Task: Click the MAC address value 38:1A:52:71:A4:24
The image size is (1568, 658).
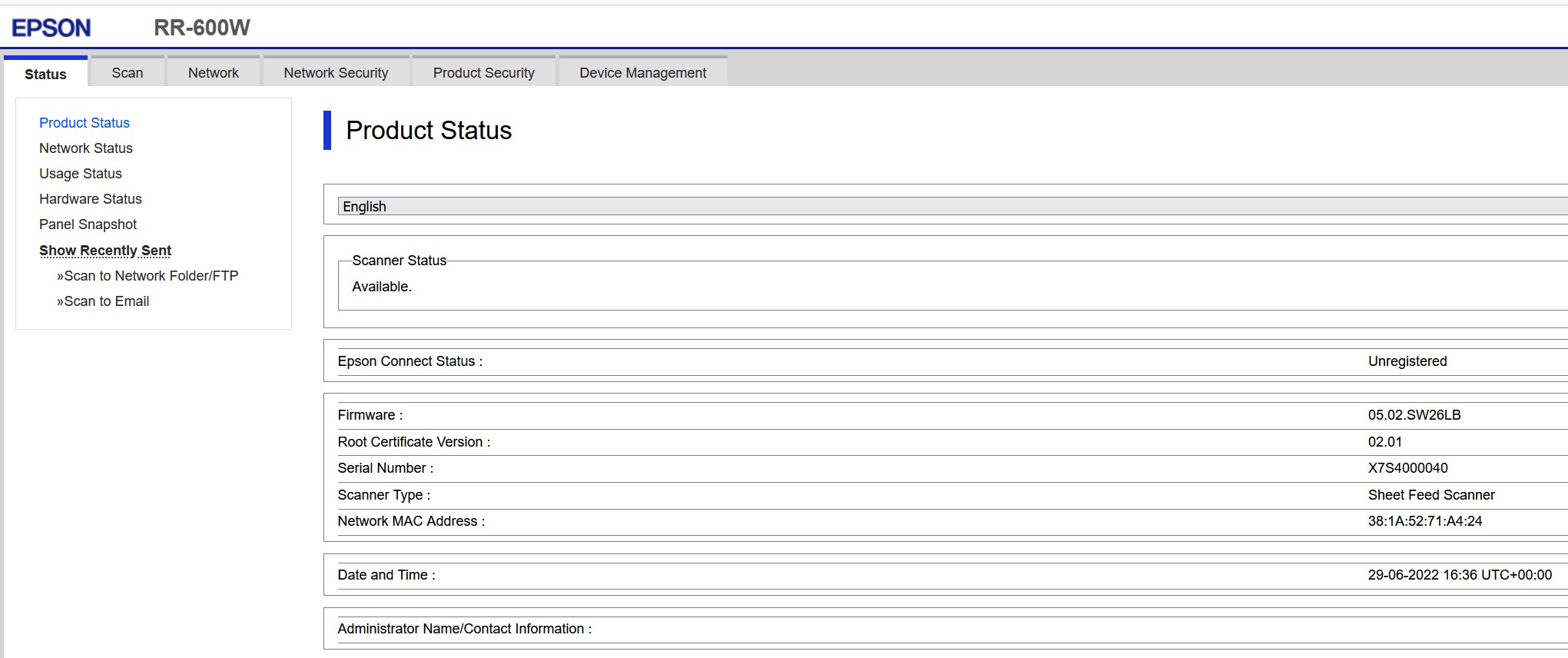Action: click(1424, 521)
